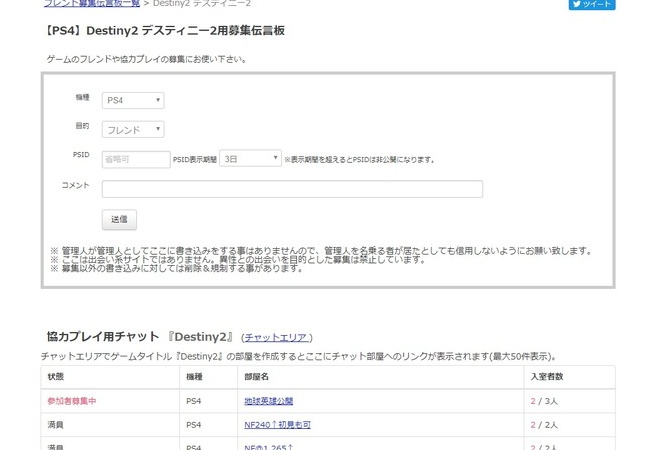Open the 地球英雄公開 room link
The width and height of the screenshot is (650, 450).
269,401
